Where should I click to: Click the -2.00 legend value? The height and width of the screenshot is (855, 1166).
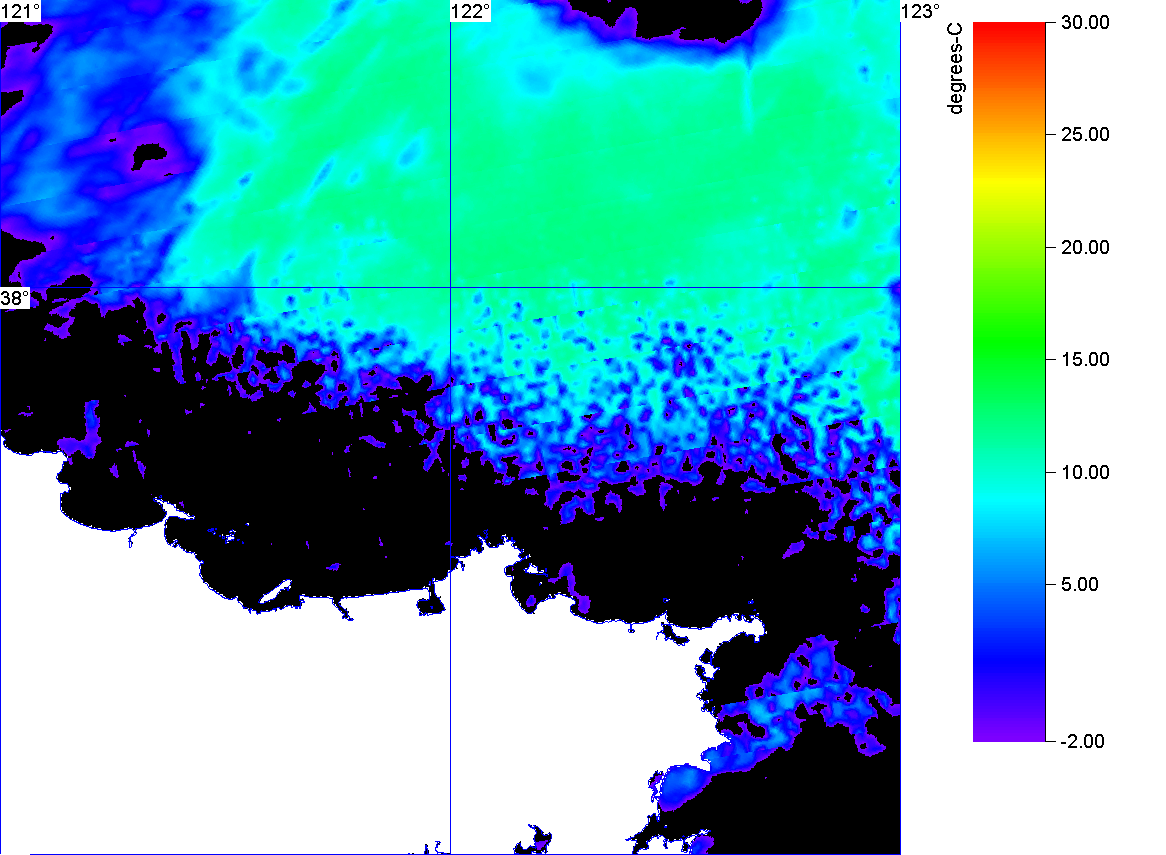(x=1082, y=741)
